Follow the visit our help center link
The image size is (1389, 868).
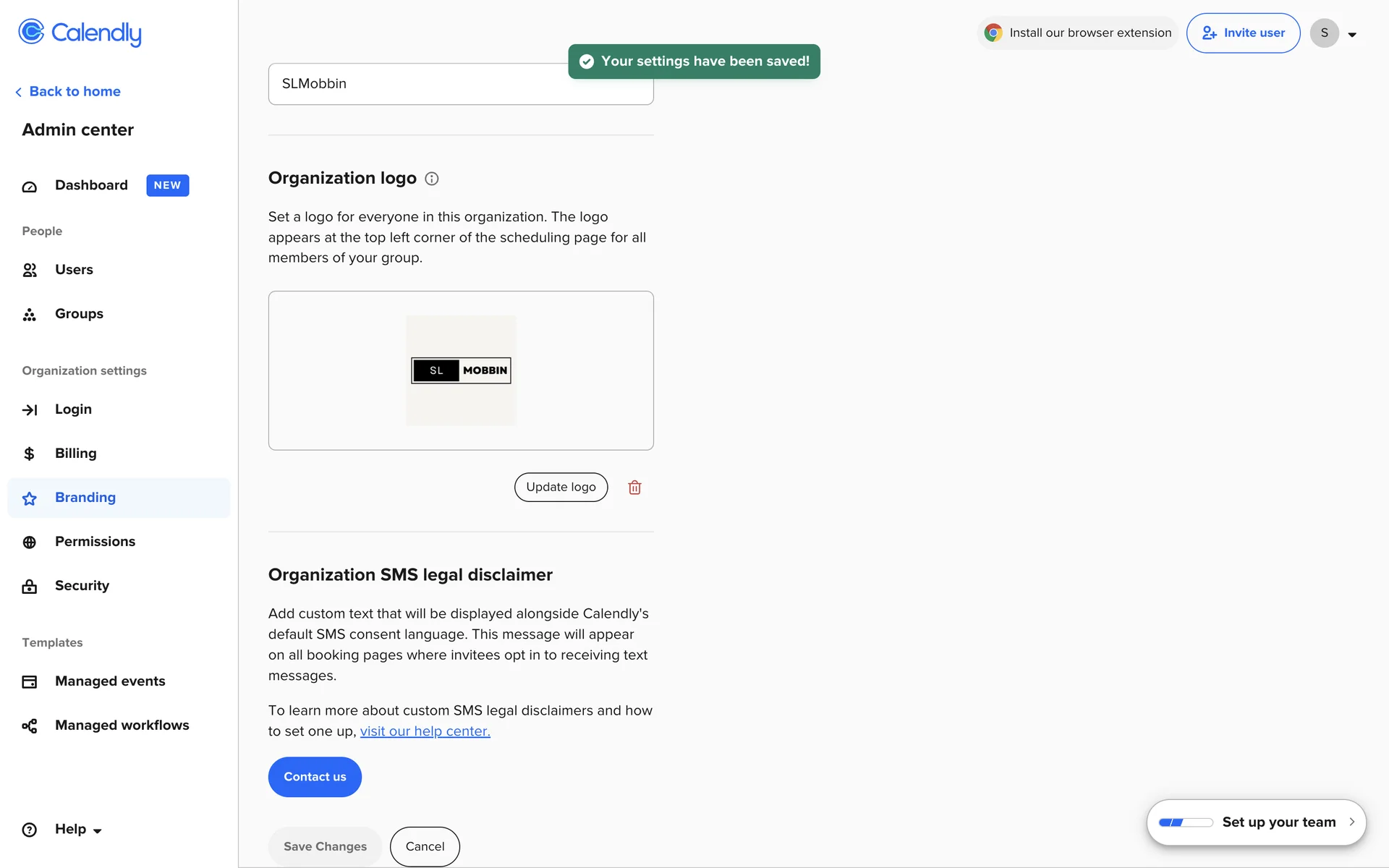[x=425, y=731]
